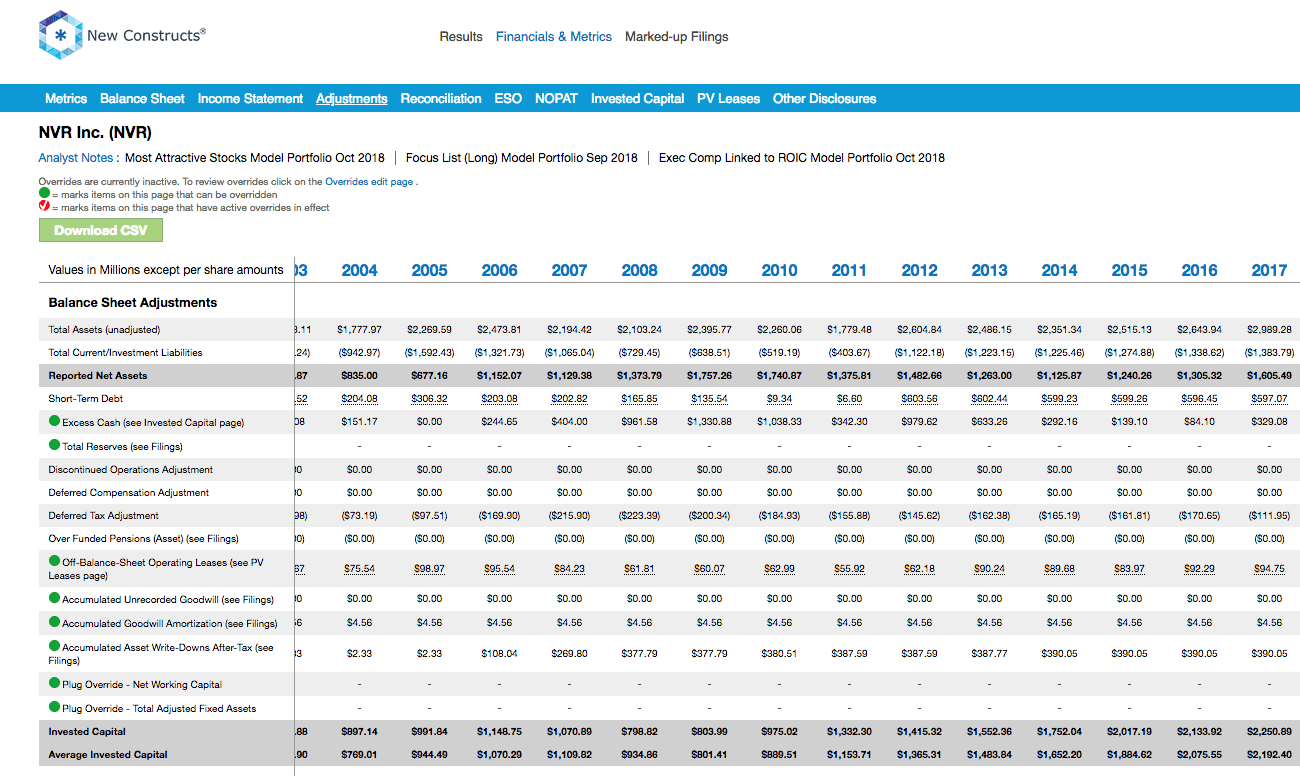Click 2009 operating leases value $60.07
The image size is (1300, 776).
click(709, 568)
